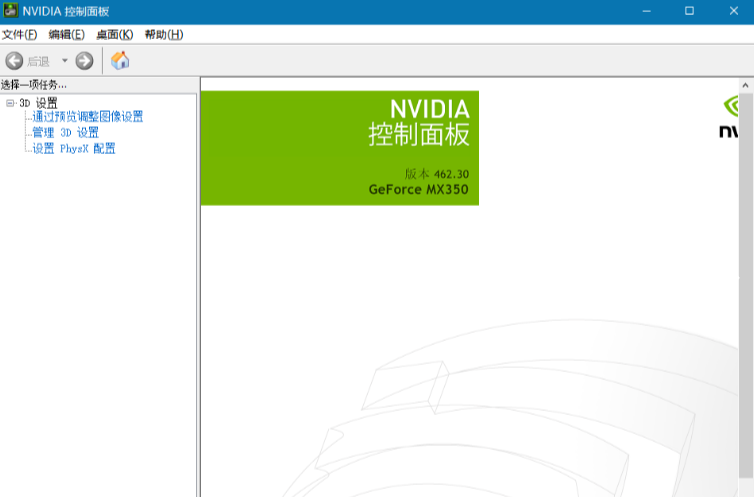Click the 选择一项任务... header text
754x497 pixels.
34,85
